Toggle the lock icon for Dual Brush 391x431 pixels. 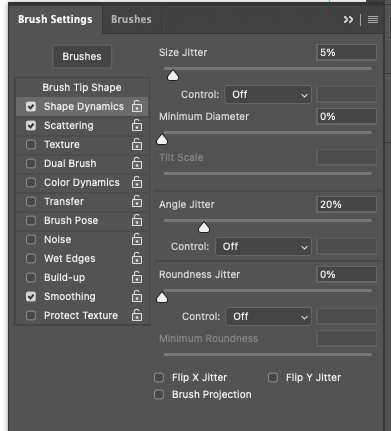[x=137, y=163]
